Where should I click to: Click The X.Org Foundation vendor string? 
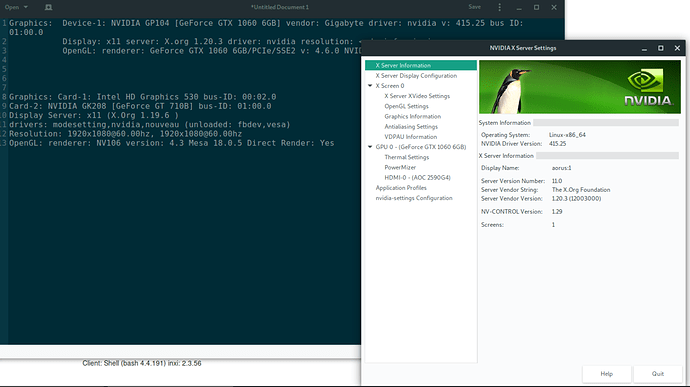[x=581, y=190]
